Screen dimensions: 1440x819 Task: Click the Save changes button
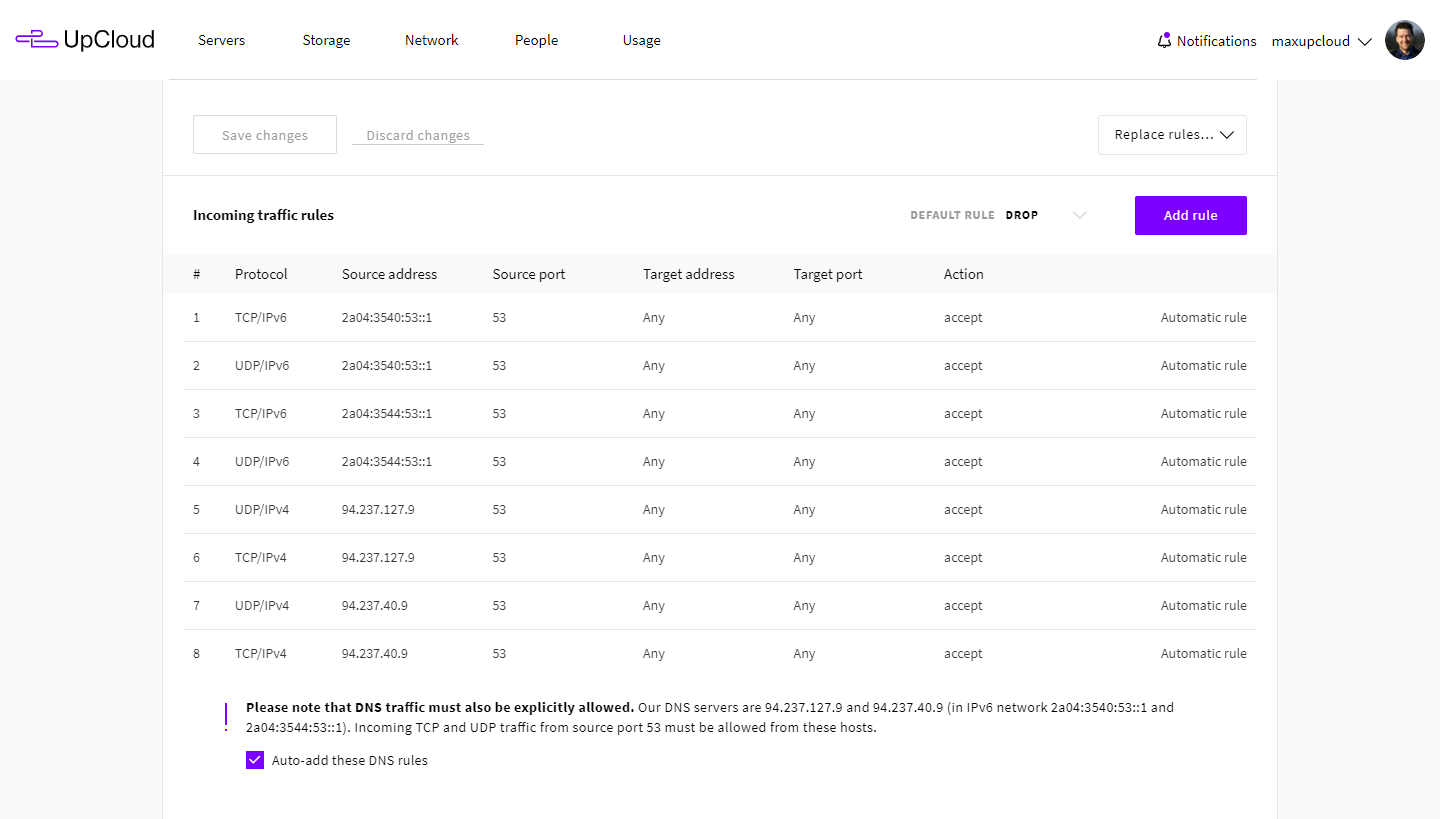coord(265,135)
